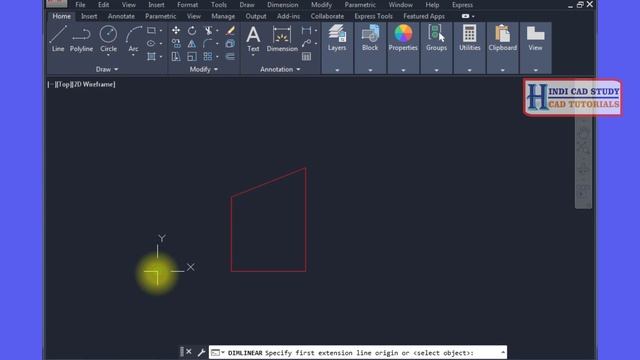The width and height of the screenshot is (640, 360).
Task: Activate the Scale tool
Action: coord(192,56)
